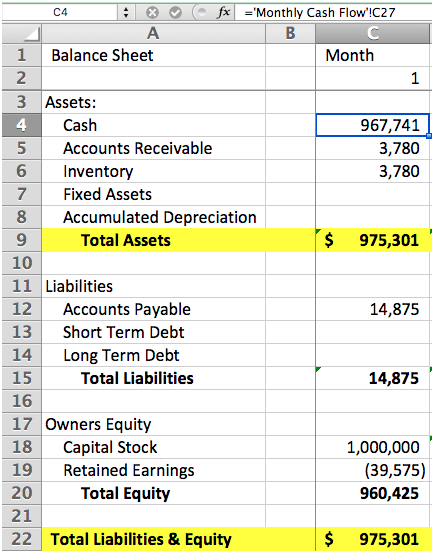The image size is (434, 551).
Task: Select the Balance Sheet title cell
Action: 153,55
